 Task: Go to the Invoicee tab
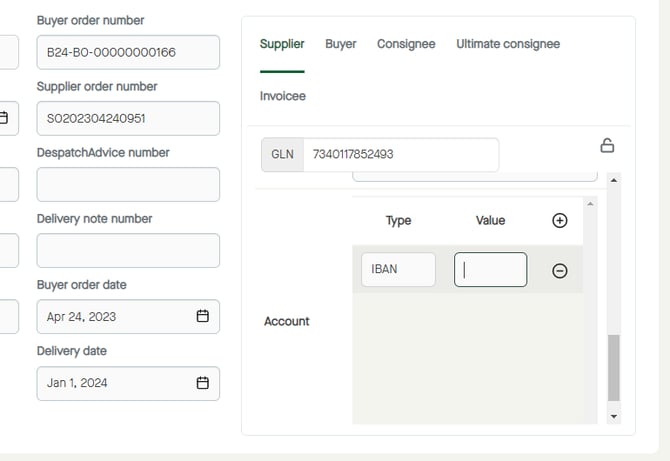tap(283, 96)
